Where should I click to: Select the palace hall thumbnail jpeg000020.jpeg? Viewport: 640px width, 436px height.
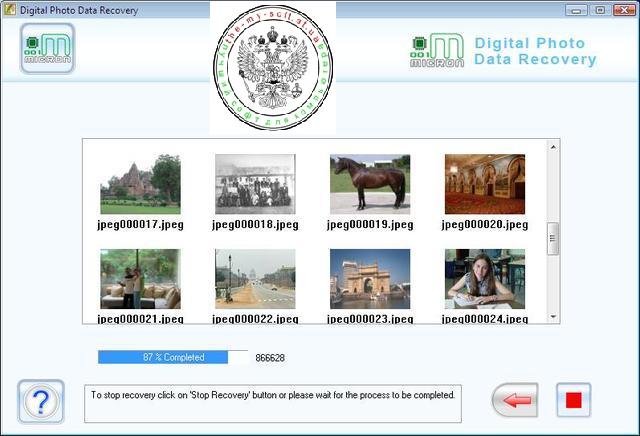click(484, 184)
